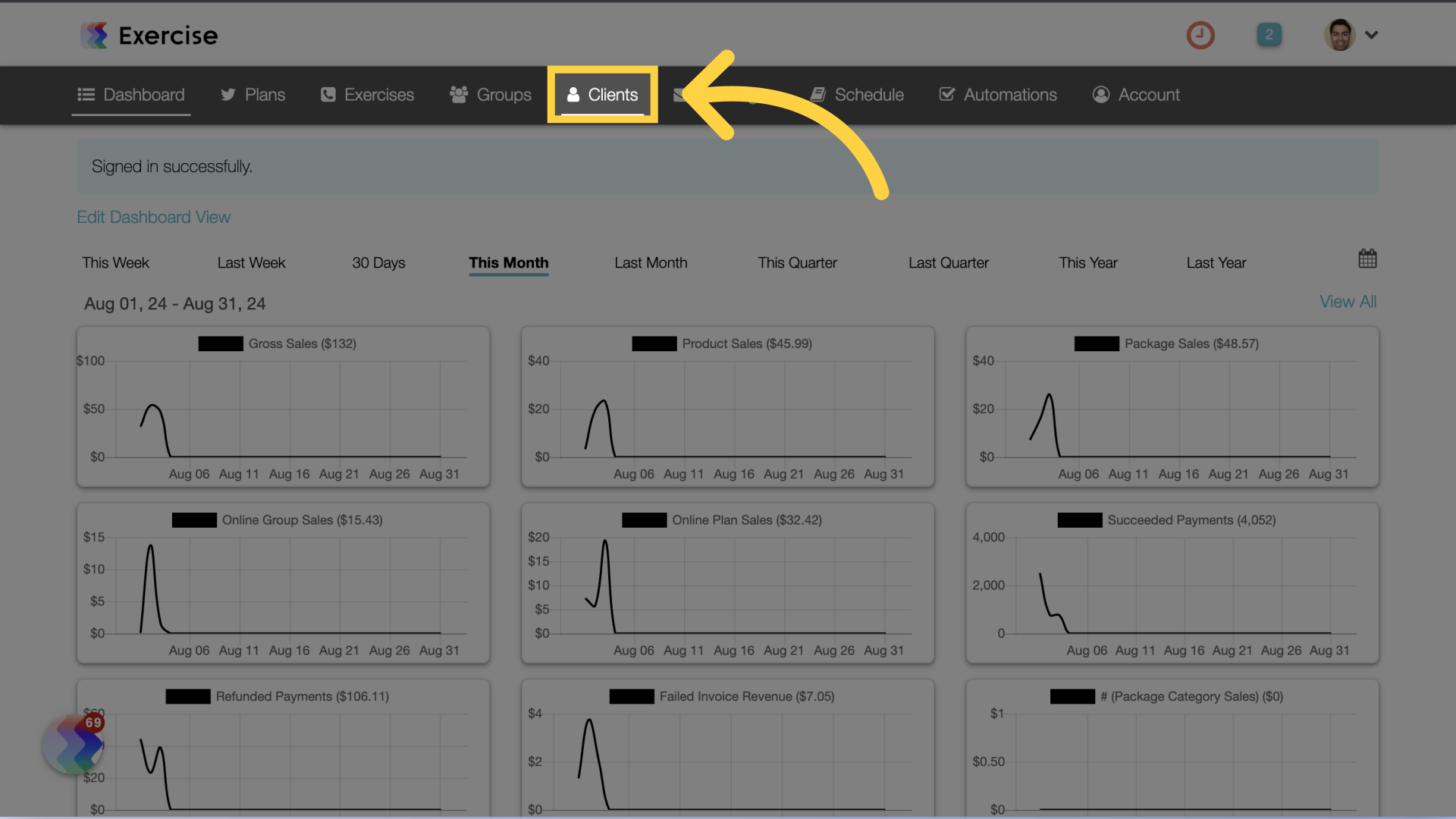This screenshot has width=1456, height=819.
Task: Select the This Quarter filter button
Action: tap(797, 262)
